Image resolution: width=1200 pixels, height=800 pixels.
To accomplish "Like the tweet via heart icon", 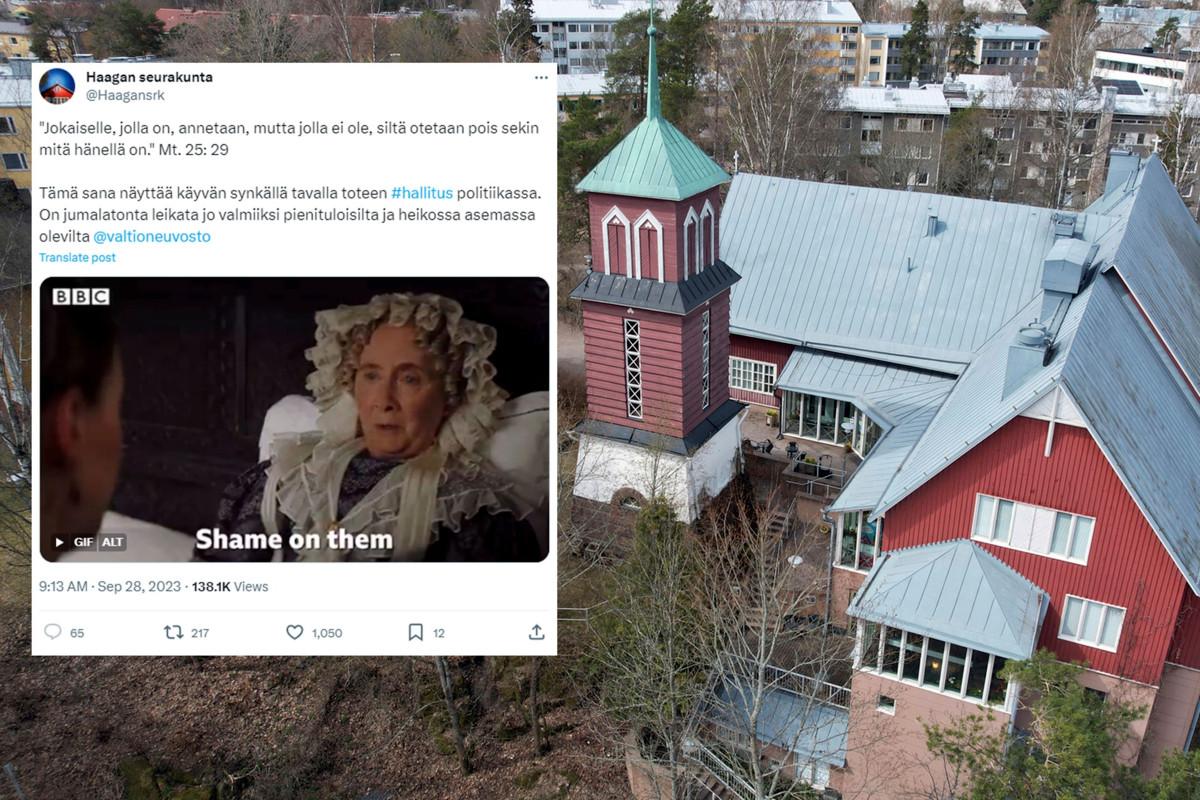I will tap(294, 632).
